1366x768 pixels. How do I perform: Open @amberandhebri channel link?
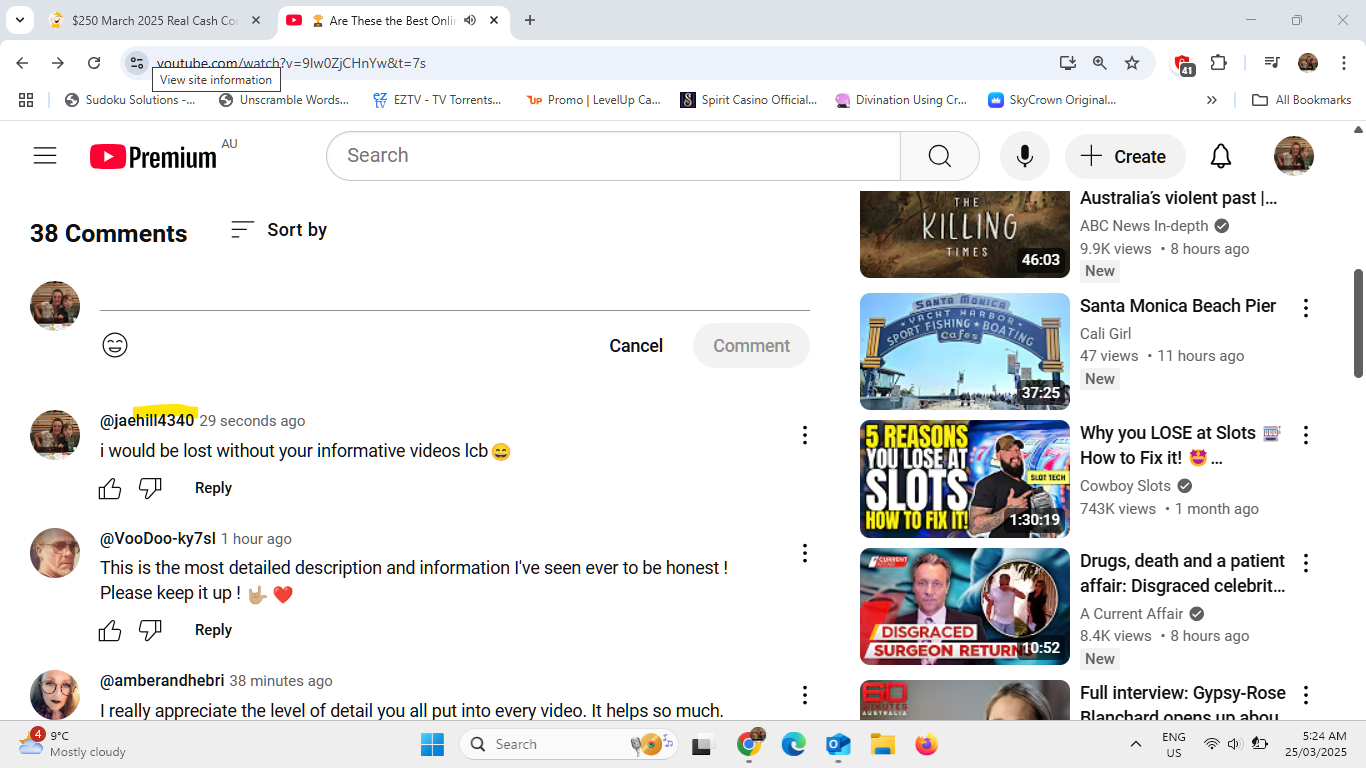coord(162,681)
